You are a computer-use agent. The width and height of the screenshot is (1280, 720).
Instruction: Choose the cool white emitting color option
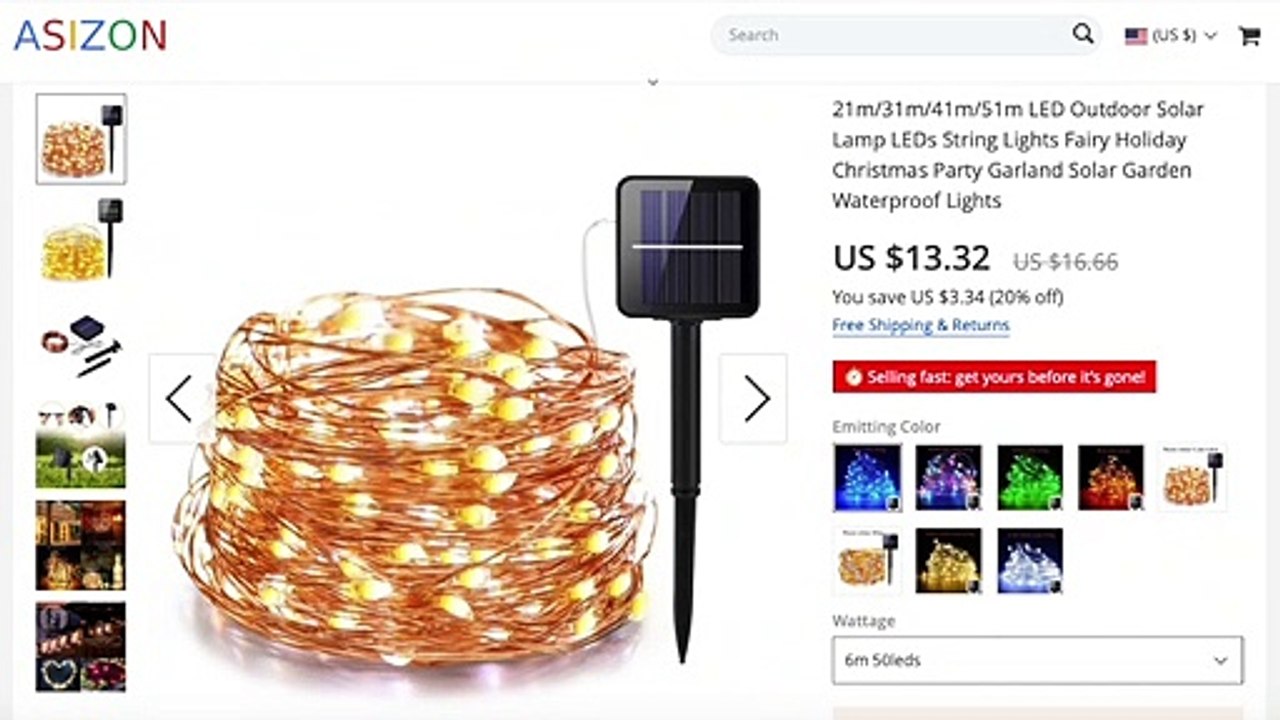pyautogui.click(x=1030, y=561)
